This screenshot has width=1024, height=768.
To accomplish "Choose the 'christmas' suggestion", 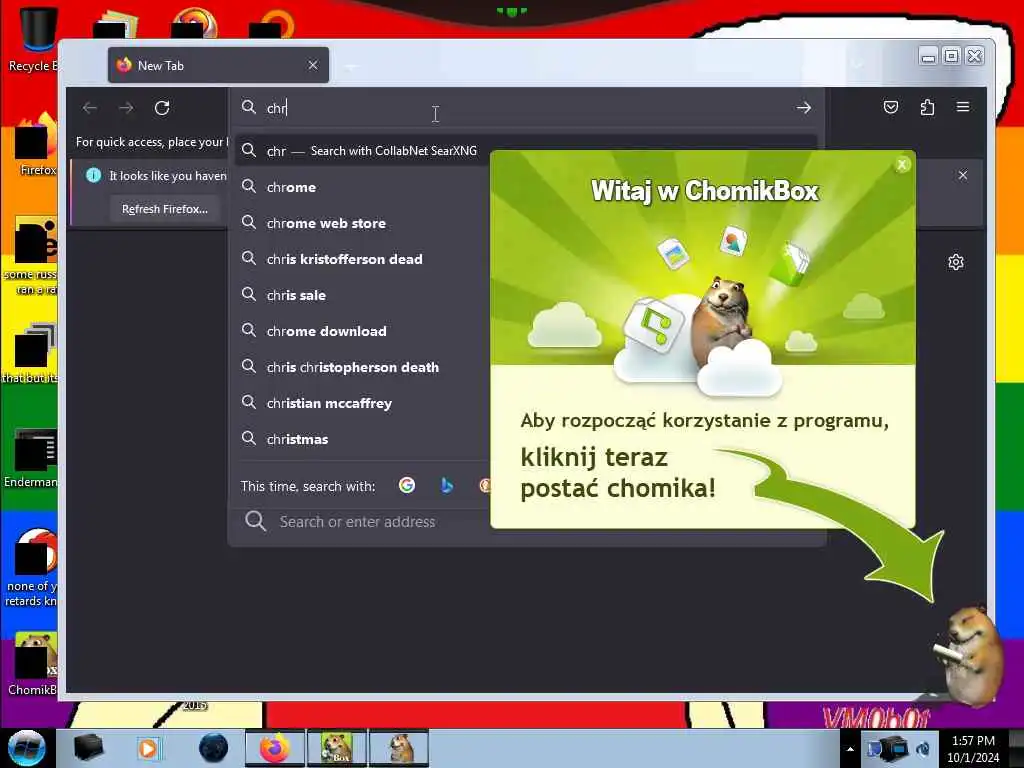I will coord(363,439).
